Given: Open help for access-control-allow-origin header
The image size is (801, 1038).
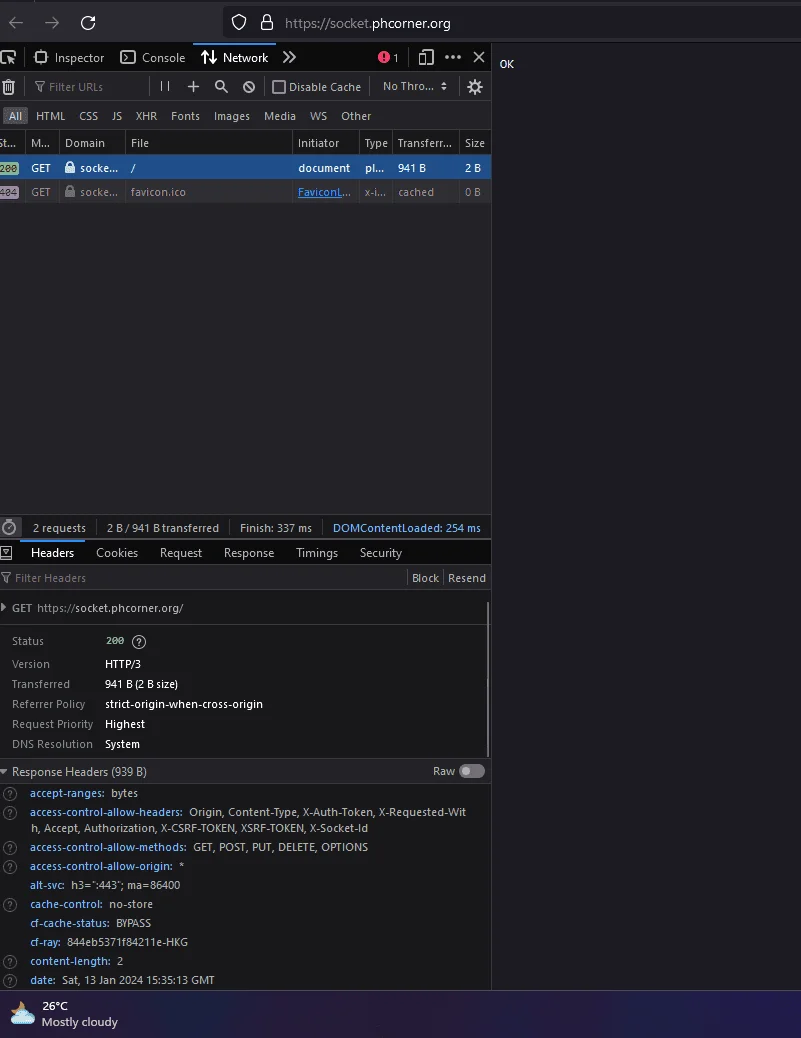Looking at the screenshot, I should coord(10,867).
